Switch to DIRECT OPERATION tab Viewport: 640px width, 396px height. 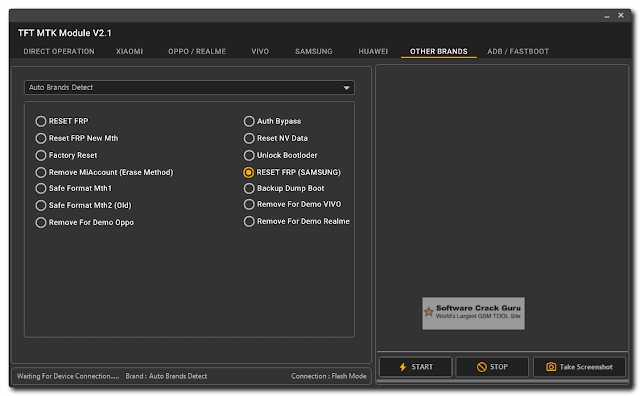[59, 51]
